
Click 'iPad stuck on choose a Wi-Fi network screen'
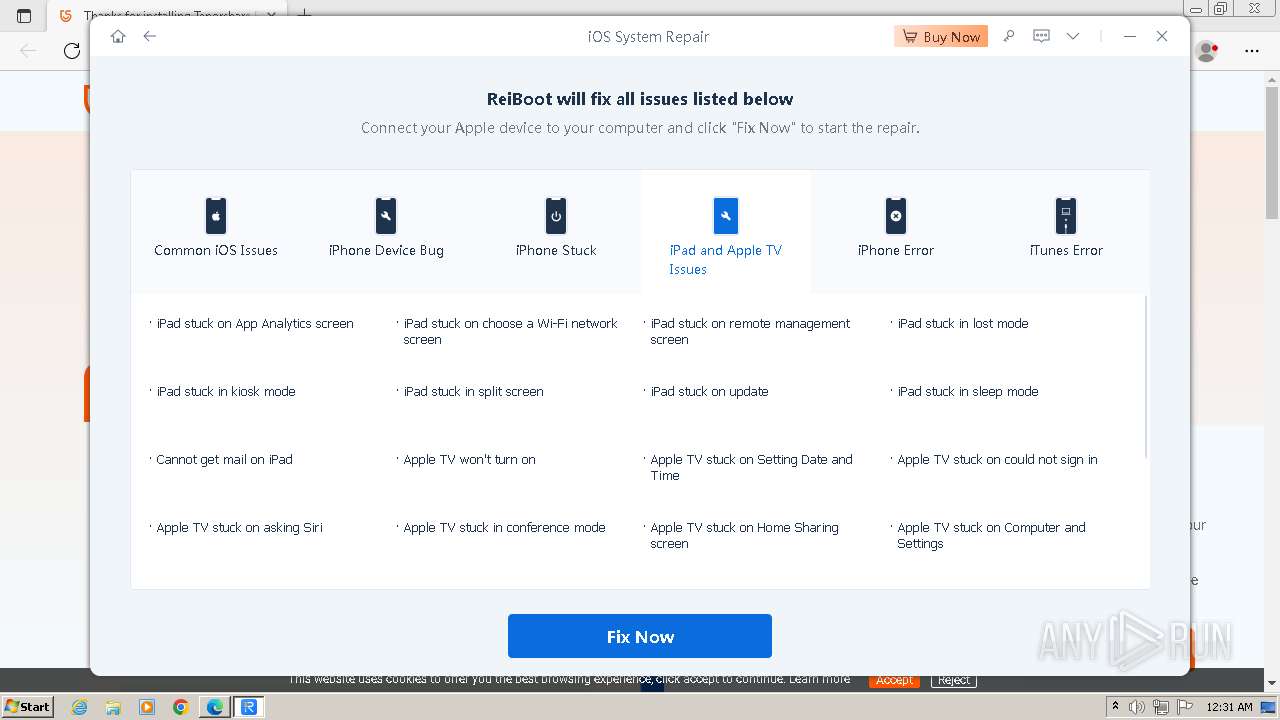[510, 331]
